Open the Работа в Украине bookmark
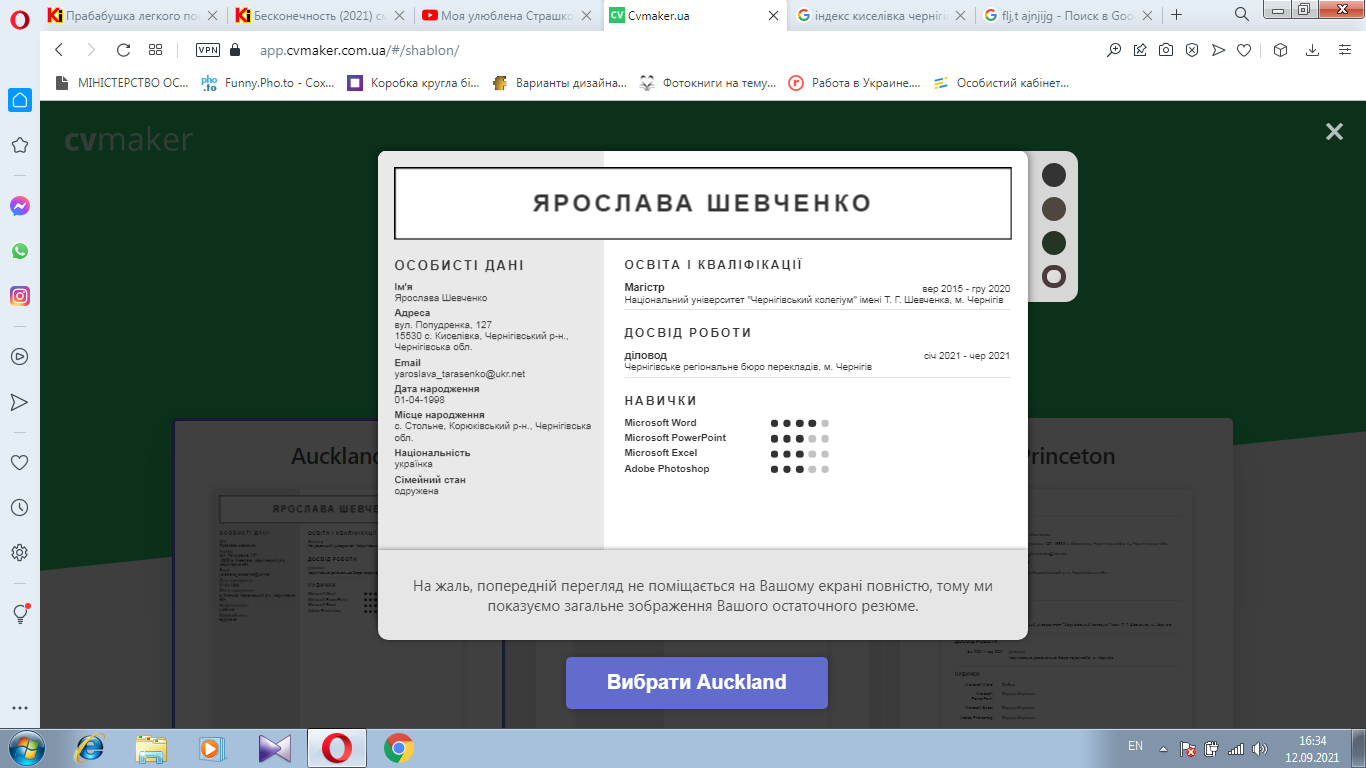 pyautogui.click(x=854, y=83)
